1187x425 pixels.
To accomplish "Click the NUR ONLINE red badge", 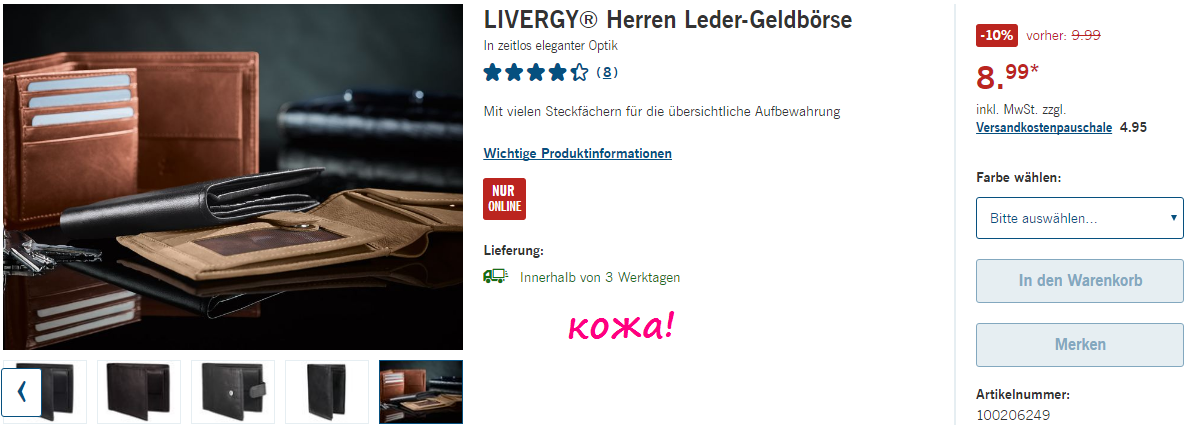I will coord(504,199).
